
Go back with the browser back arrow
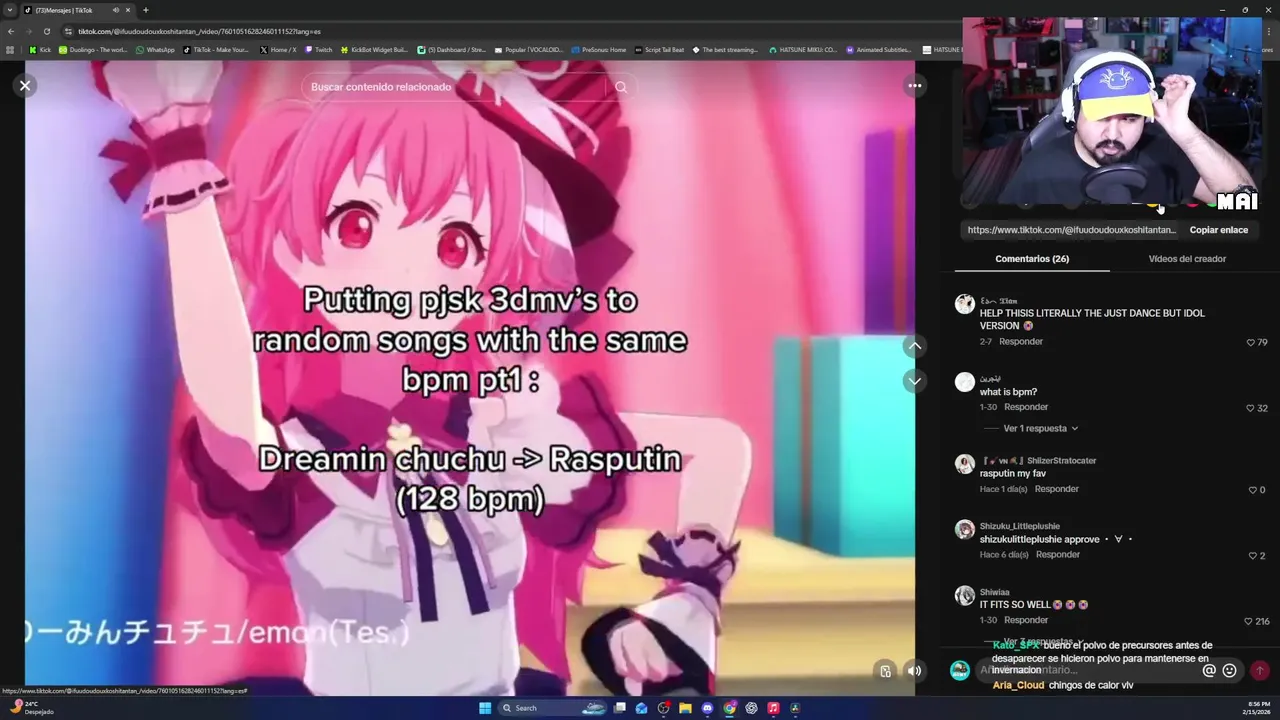(11, 31)
